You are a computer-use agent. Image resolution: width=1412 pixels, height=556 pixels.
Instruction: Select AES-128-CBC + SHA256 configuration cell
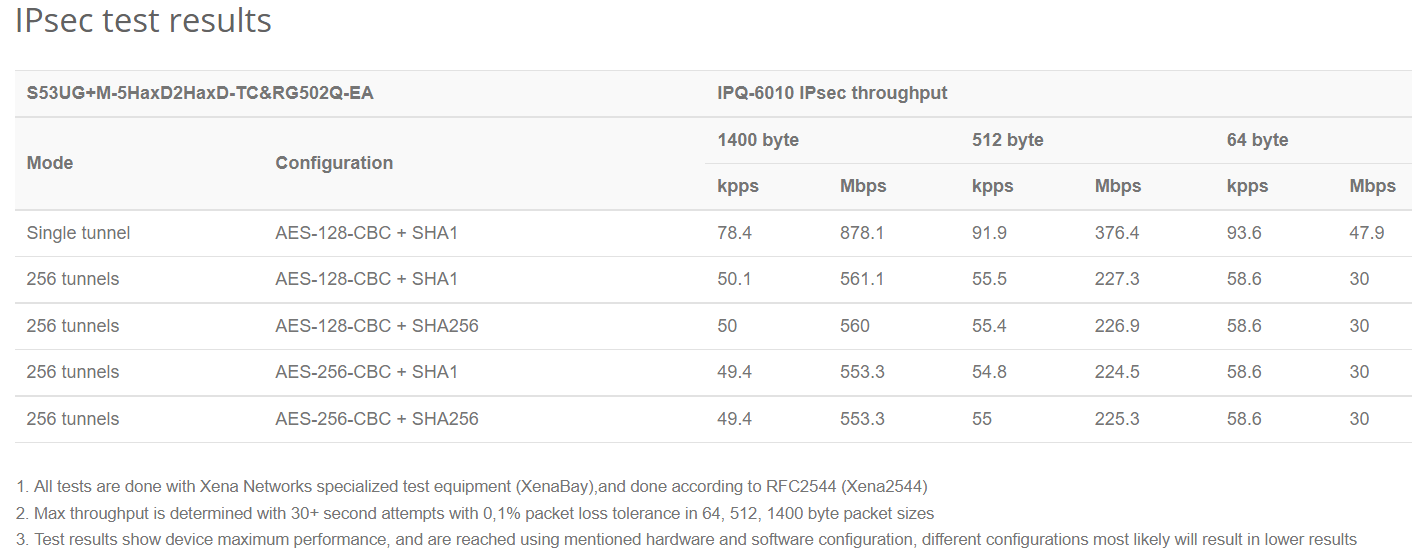click(377, 326)
